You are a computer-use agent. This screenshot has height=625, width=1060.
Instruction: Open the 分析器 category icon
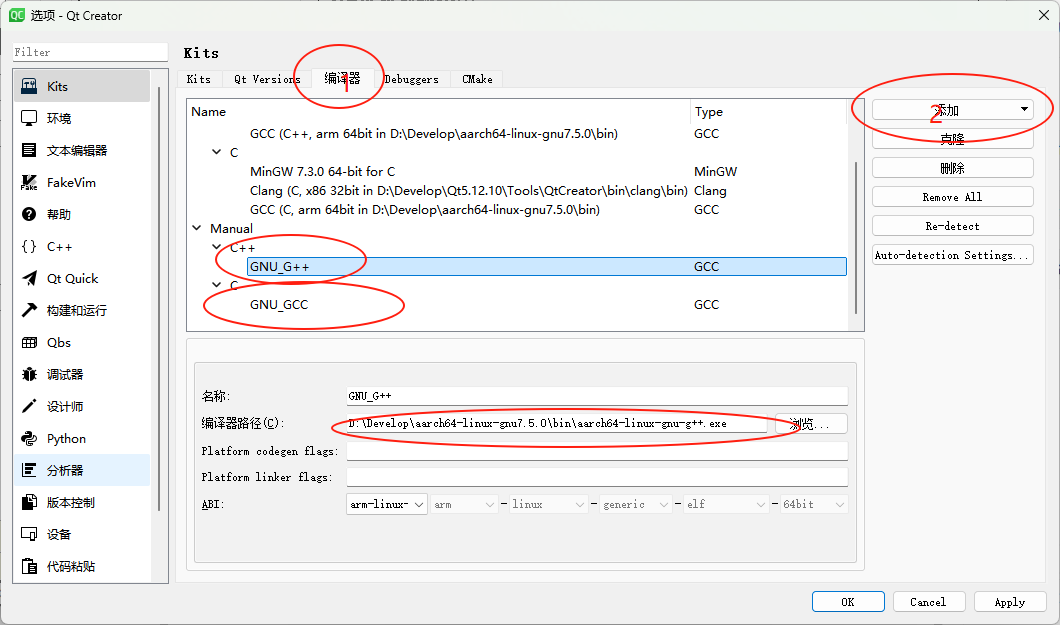(x=29, y=470)
